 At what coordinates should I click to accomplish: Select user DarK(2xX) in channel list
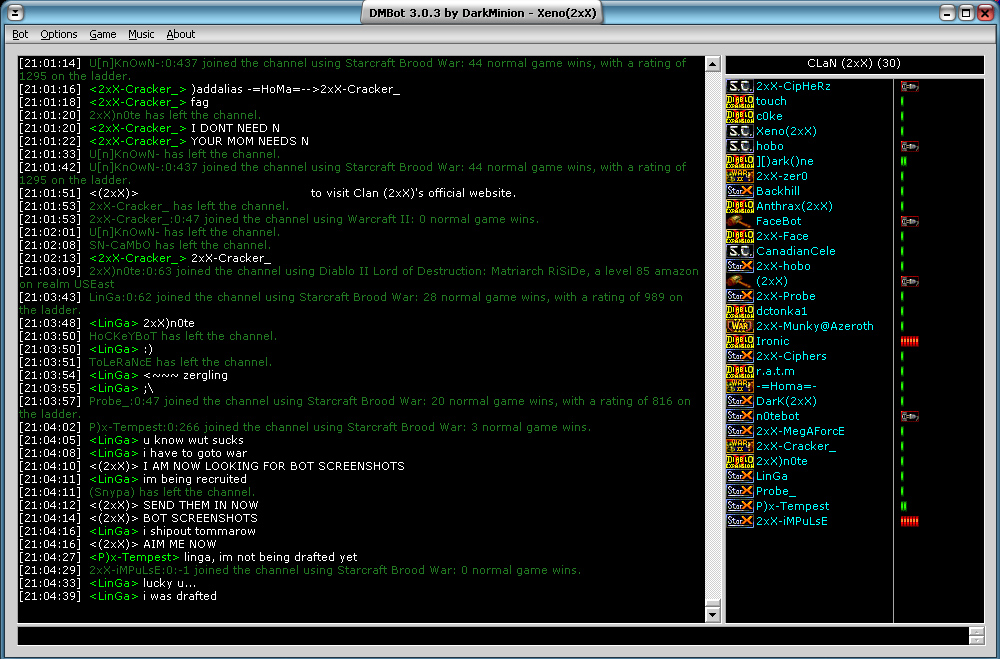tap(786, 401)
